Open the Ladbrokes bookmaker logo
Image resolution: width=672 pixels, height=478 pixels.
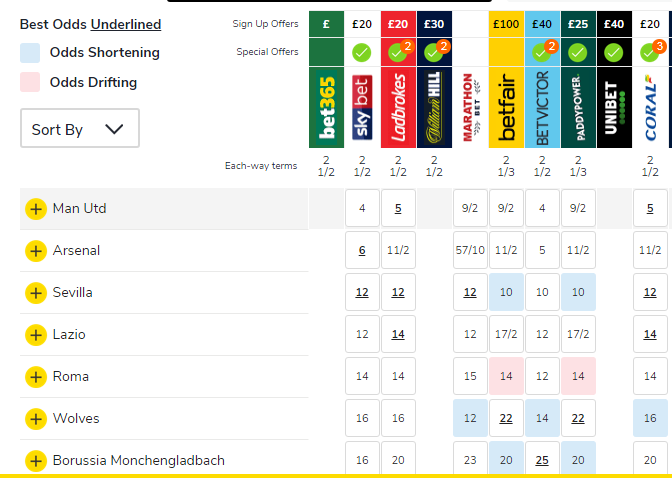point(398,108)
